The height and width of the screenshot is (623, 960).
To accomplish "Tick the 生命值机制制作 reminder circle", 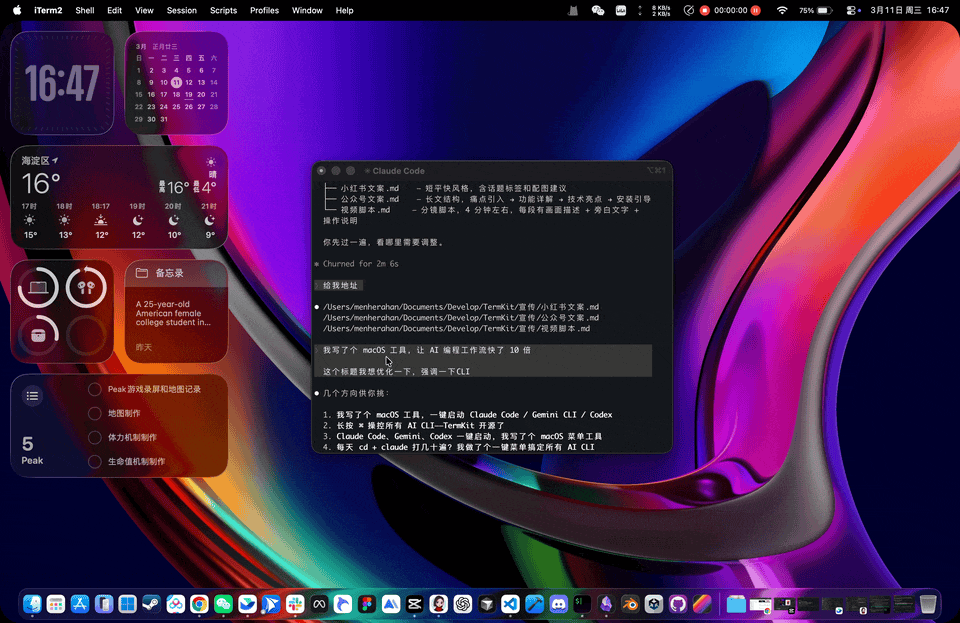I will point(94,461).
